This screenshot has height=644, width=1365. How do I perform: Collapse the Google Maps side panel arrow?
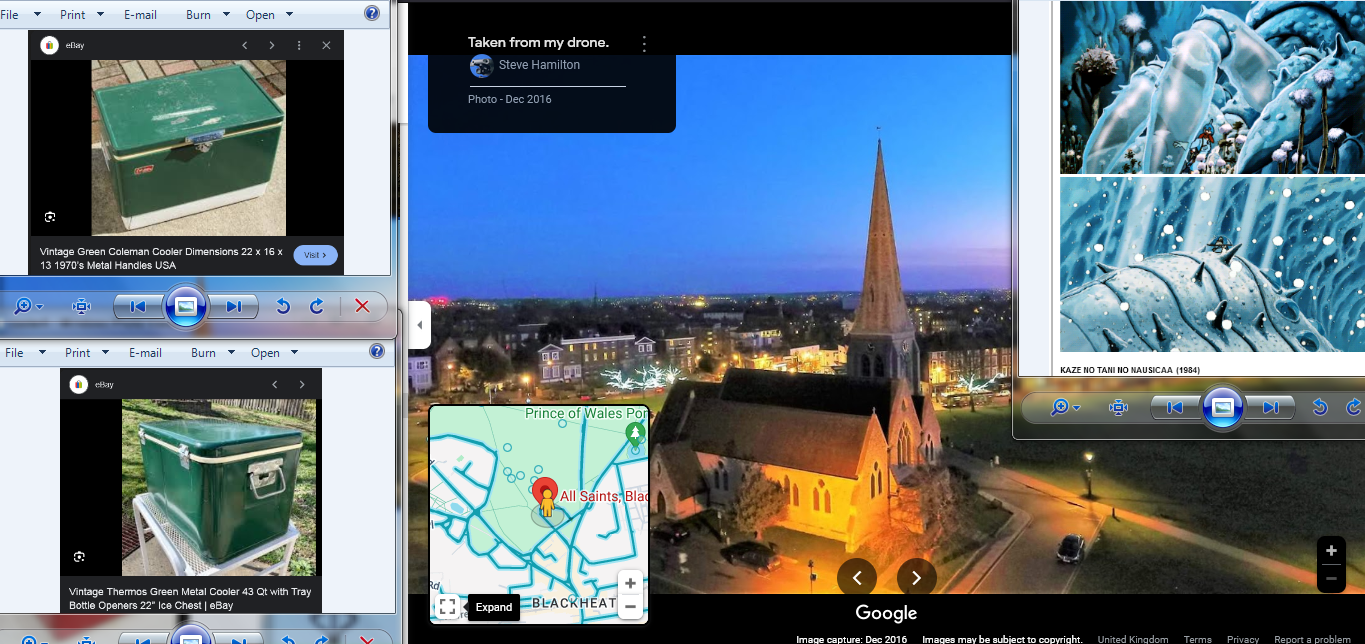point(420,325)
